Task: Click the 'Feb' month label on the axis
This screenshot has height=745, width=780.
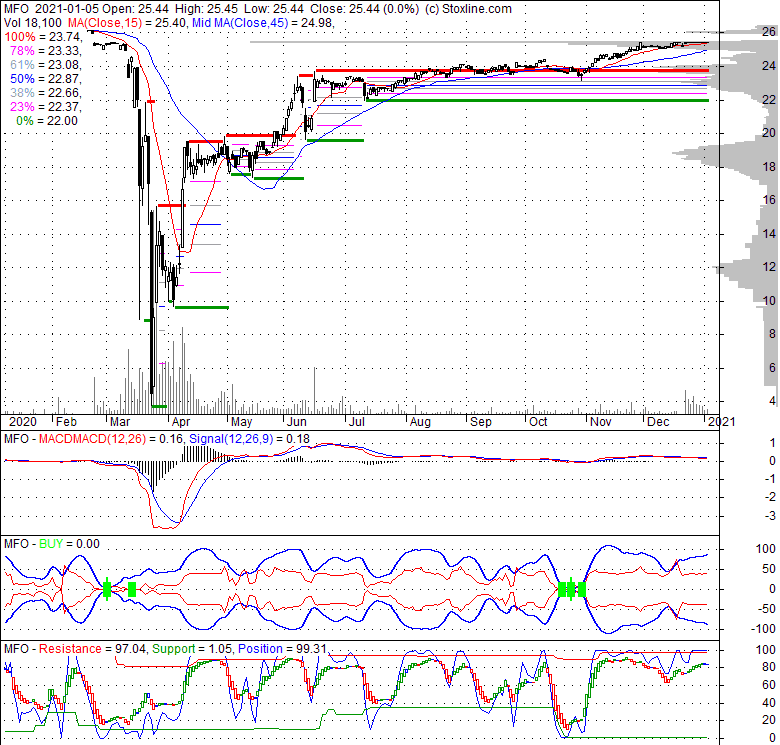Action: tap(66, 422)
